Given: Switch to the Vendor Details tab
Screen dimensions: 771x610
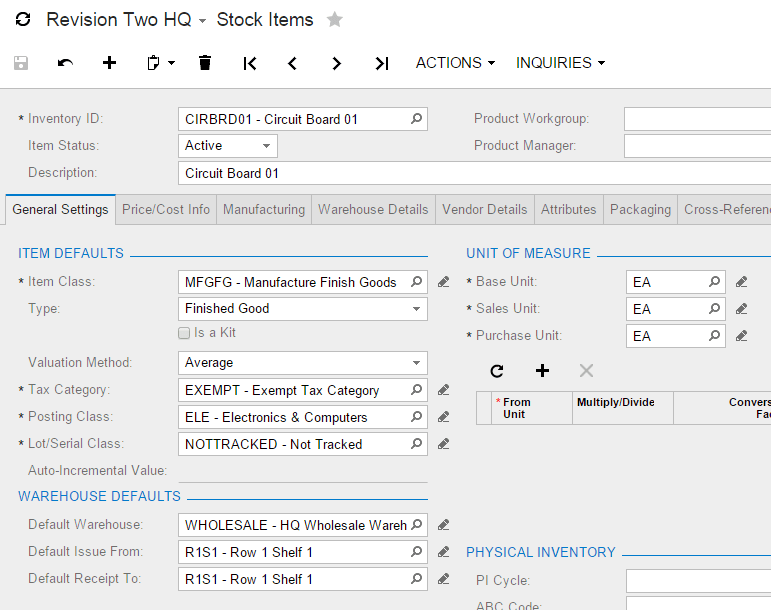Looking at the screenshot, I should [x=485, y=209].
